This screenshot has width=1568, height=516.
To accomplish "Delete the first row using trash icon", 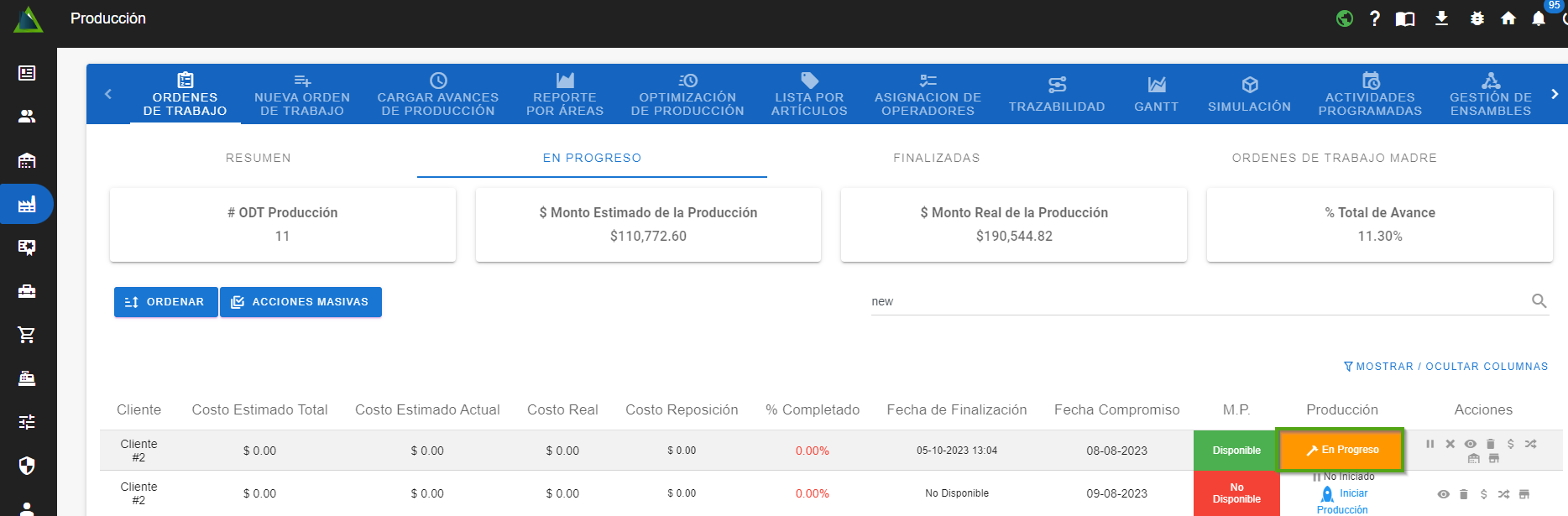I will 1490,444.
